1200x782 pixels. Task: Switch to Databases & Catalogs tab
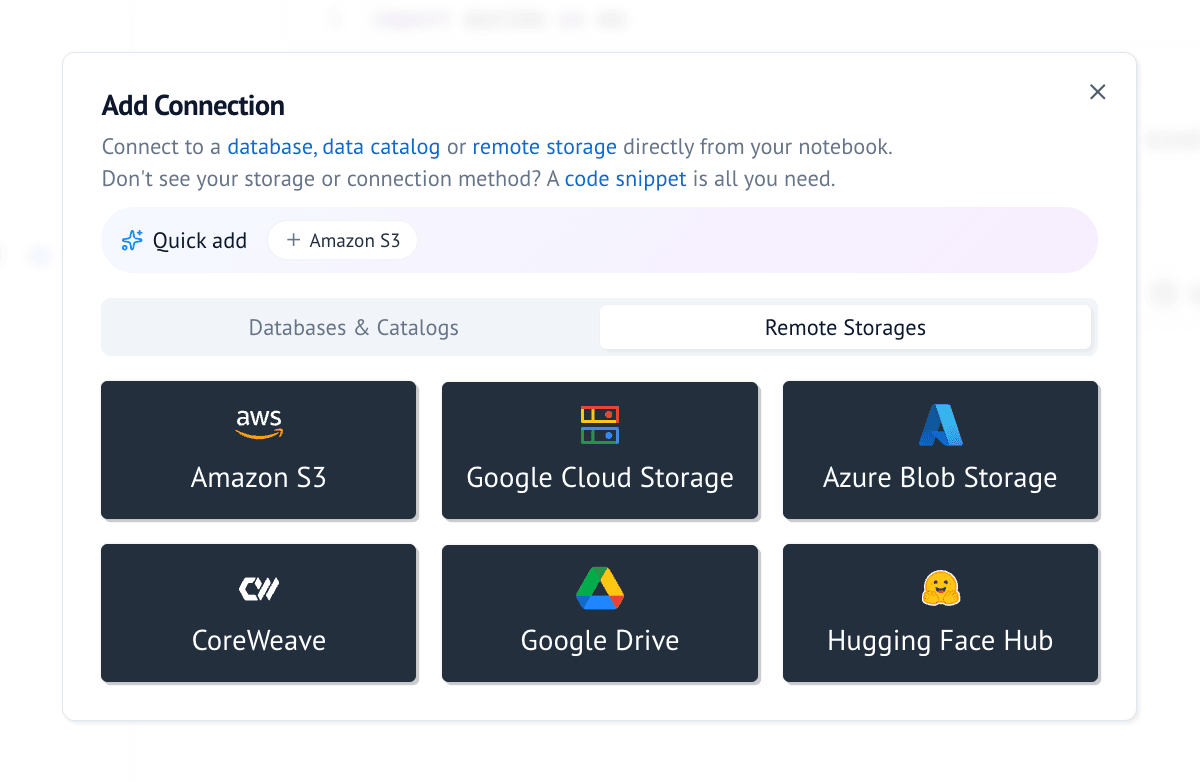point(354,327)
